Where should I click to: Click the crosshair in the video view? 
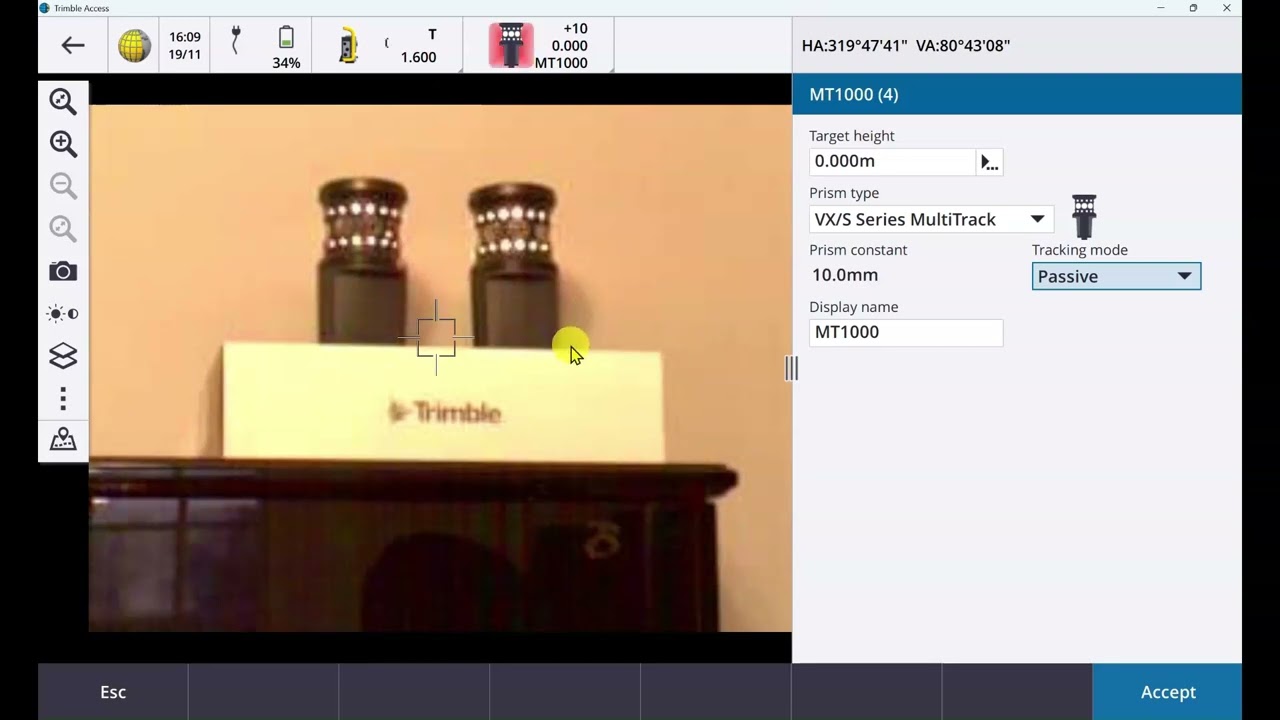(436, 337)
